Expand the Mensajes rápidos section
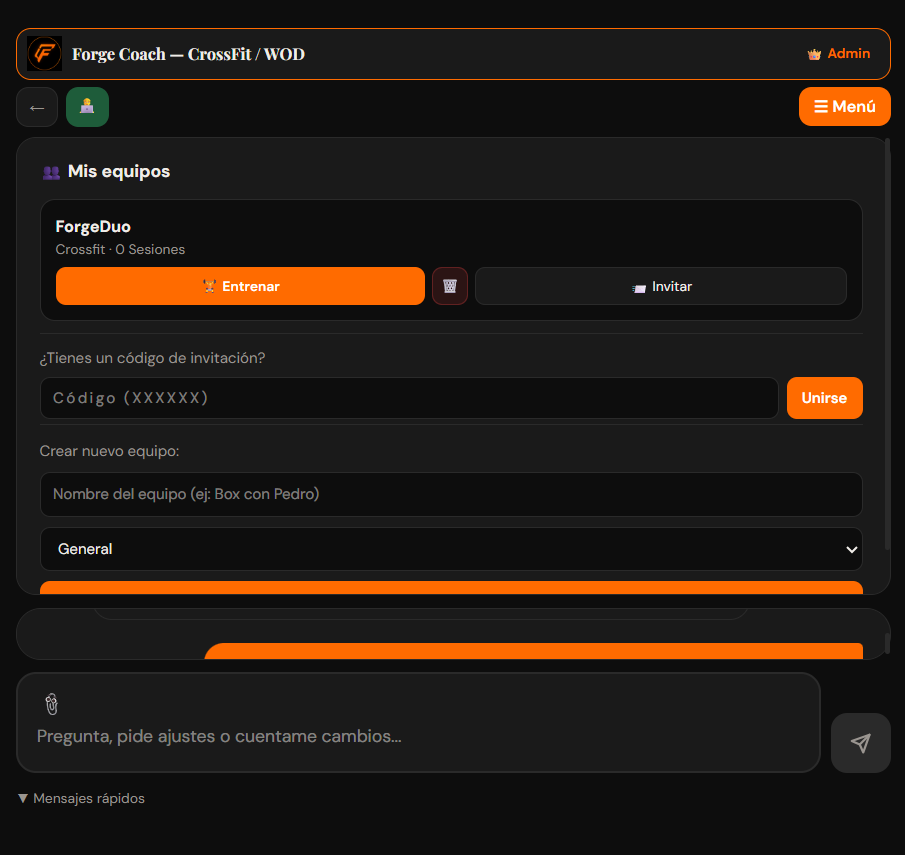The width and height of the screenshot is (905, 855). pyautogui.click(x=81, y=798)
